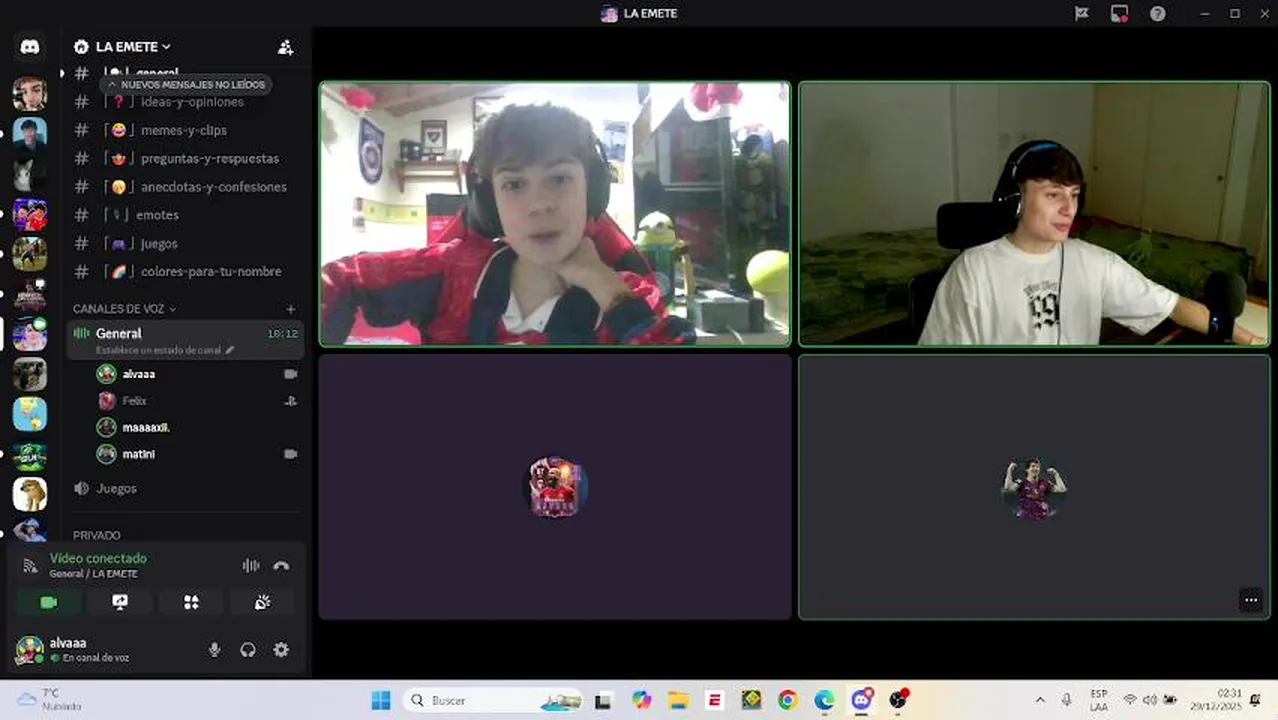
Task: Open the ideas-y-opiniones channel
Action: (186, 102)
